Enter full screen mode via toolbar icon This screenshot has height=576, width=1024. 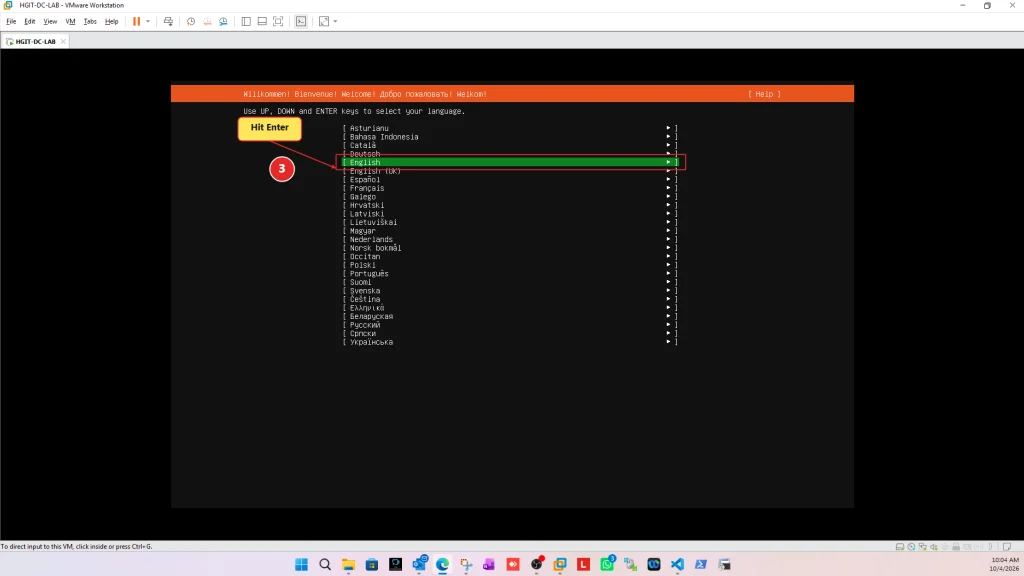[x=278, y=22]
